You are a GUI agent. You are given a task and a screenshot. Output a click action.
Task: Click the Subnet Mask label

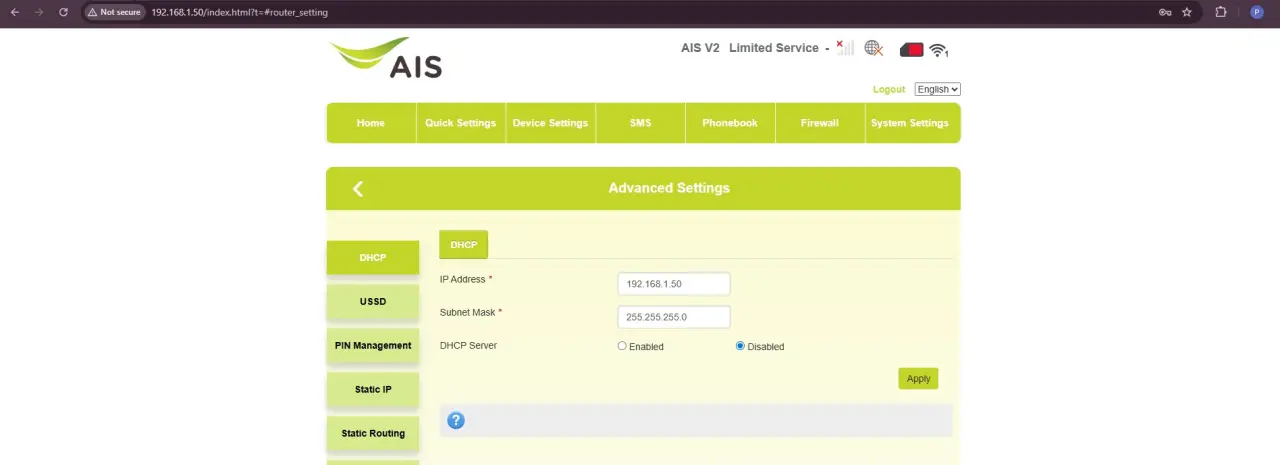tap(467, 312)
